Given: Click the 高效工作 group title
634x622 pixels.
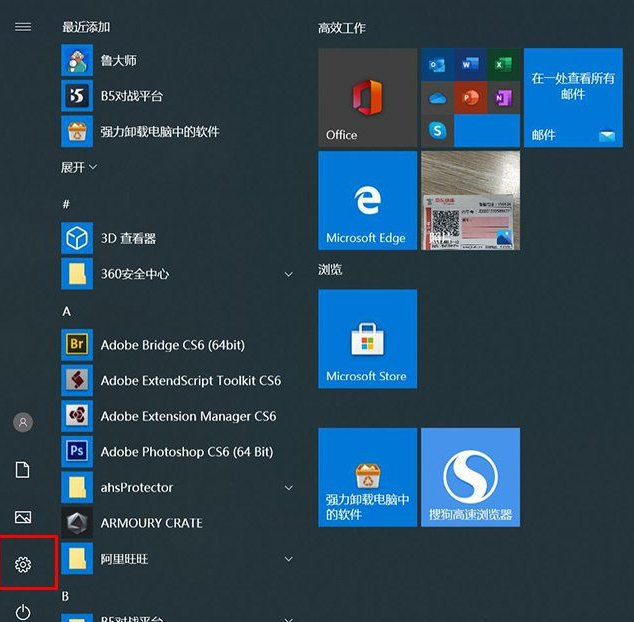Looking at the screenshot, I should point(342,28).
